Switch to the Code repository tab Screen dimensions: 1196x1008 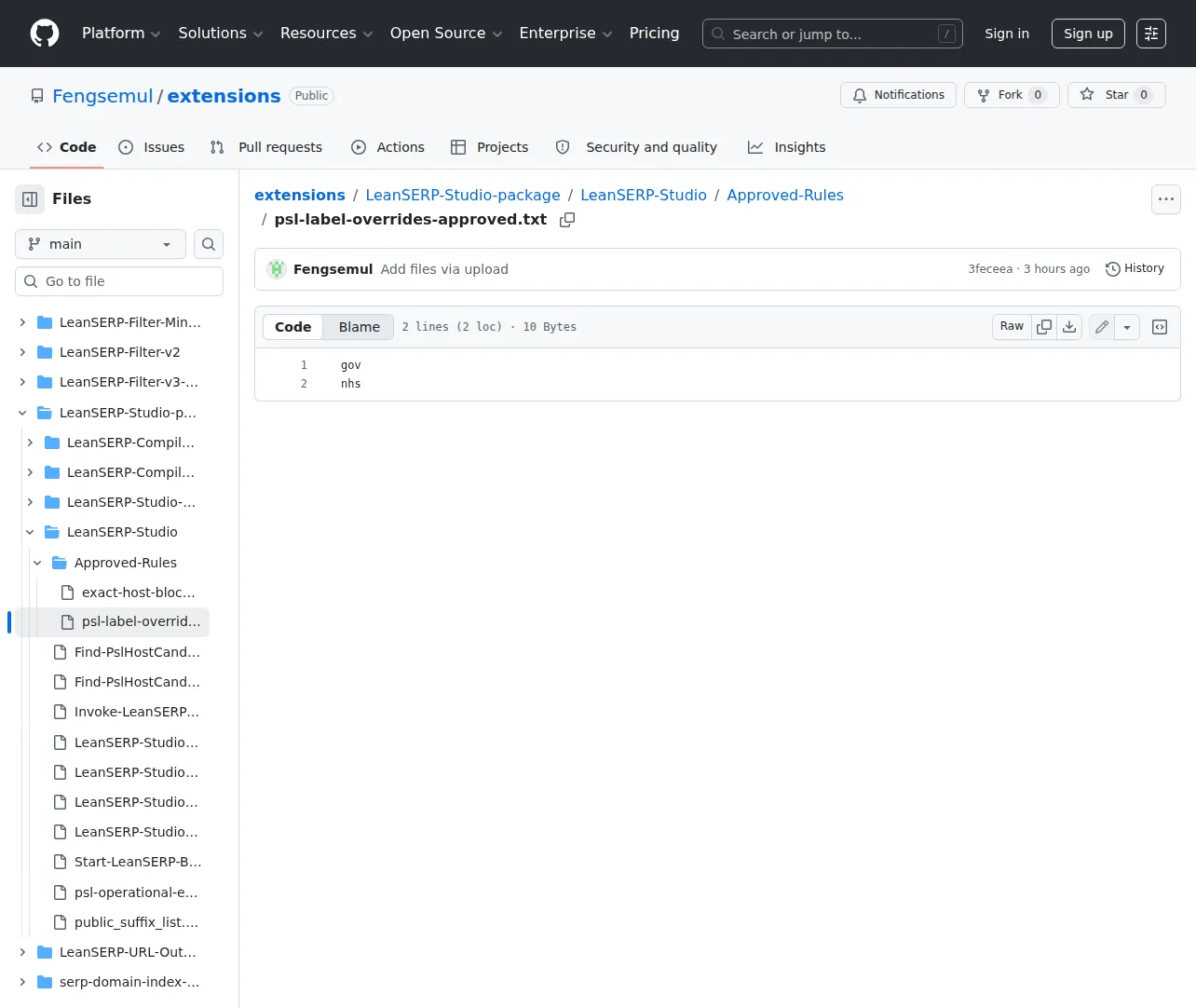(x=66, y=147)
